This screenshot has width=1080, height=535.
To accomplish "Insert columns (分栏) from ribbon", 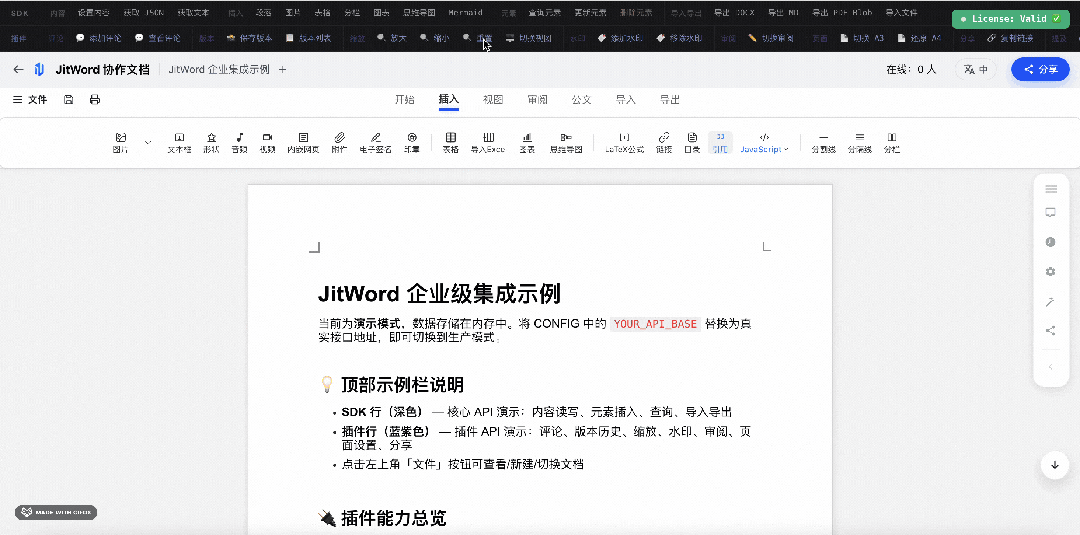I will click(892, 143).
